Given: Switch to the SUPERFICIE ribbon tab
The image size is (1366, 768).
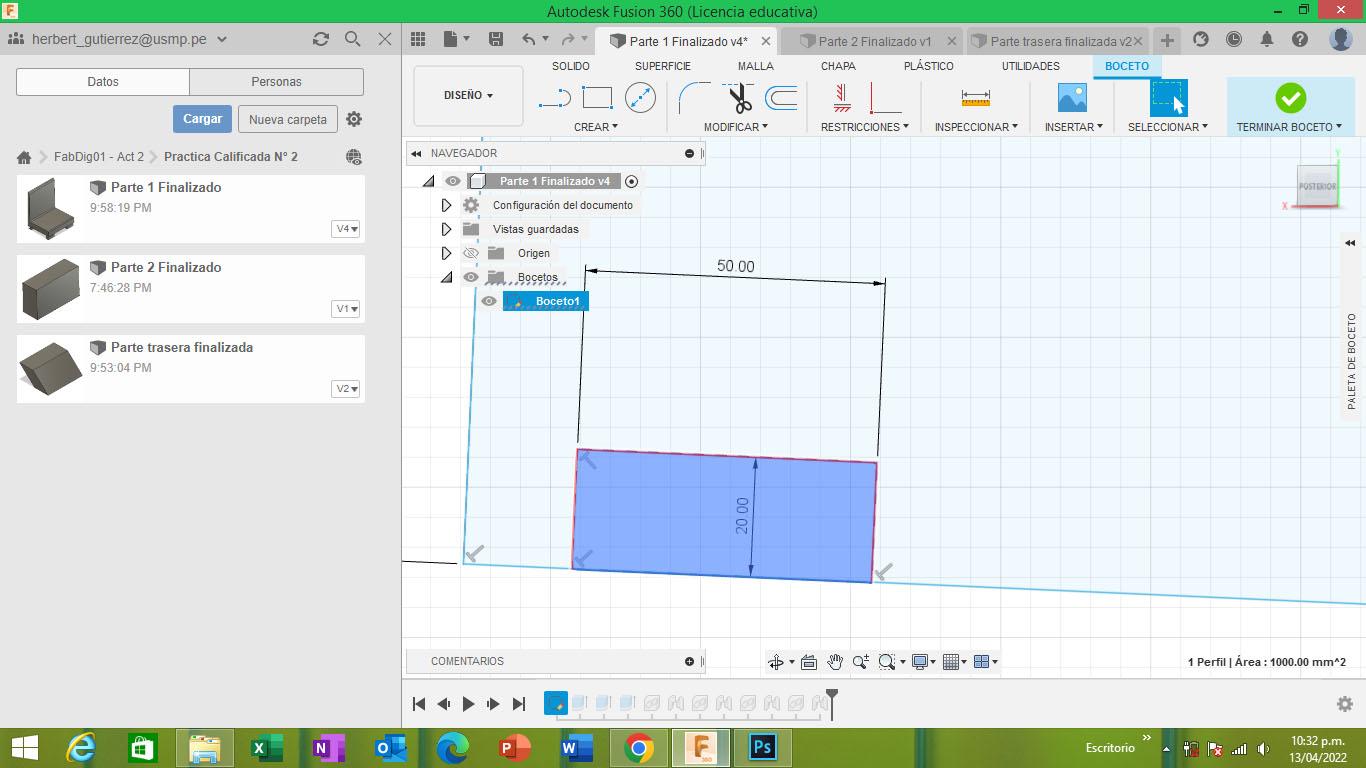Looking at the screenshot, I should pyautogui.click(x=662, y=66).
